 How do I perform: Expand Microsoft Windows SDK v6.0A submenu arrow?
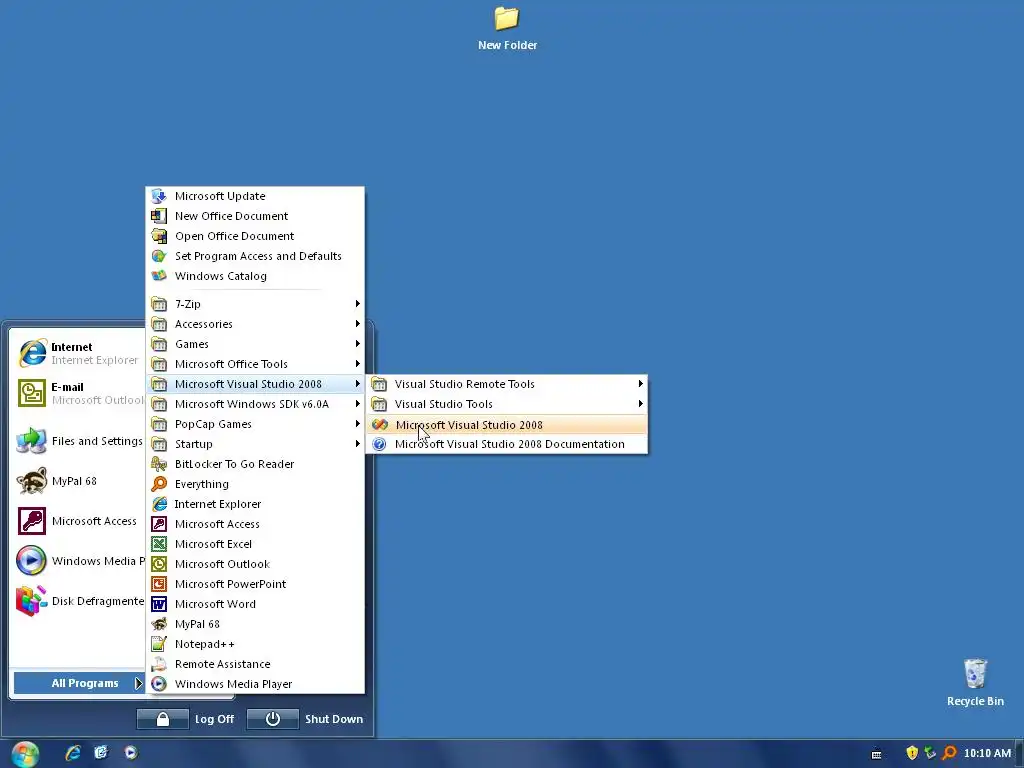pos(357,404)
